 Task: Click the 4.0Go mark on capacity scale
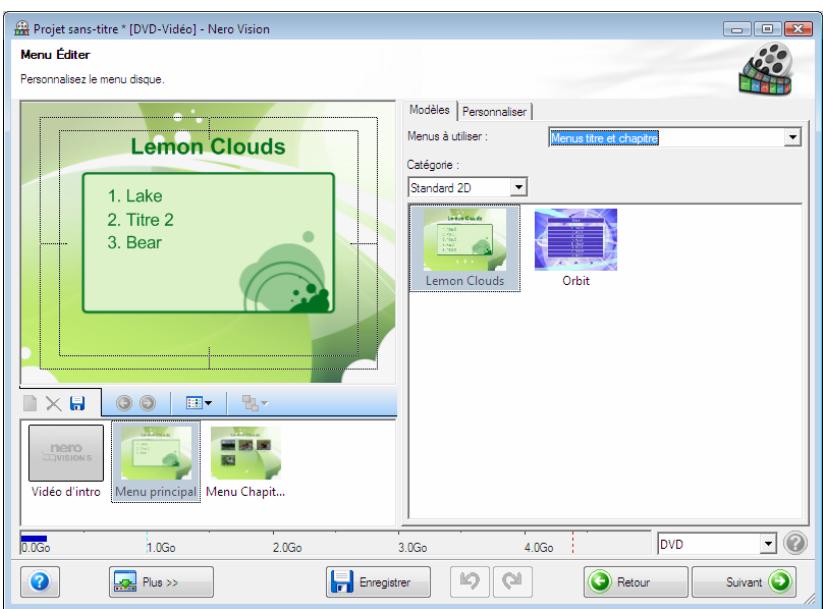tap(539, 548)
